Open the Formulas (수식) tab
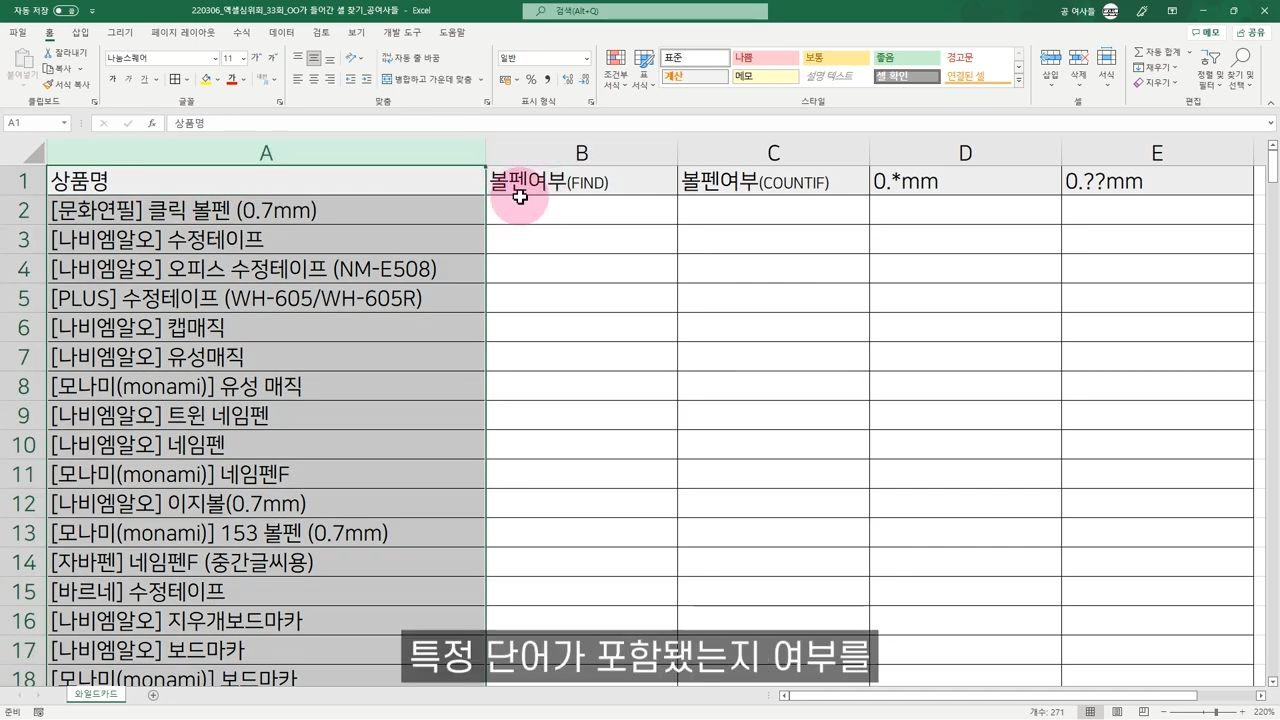This screenshot has height=720, width=1280. pyautogui.click(x=242, y=32)
